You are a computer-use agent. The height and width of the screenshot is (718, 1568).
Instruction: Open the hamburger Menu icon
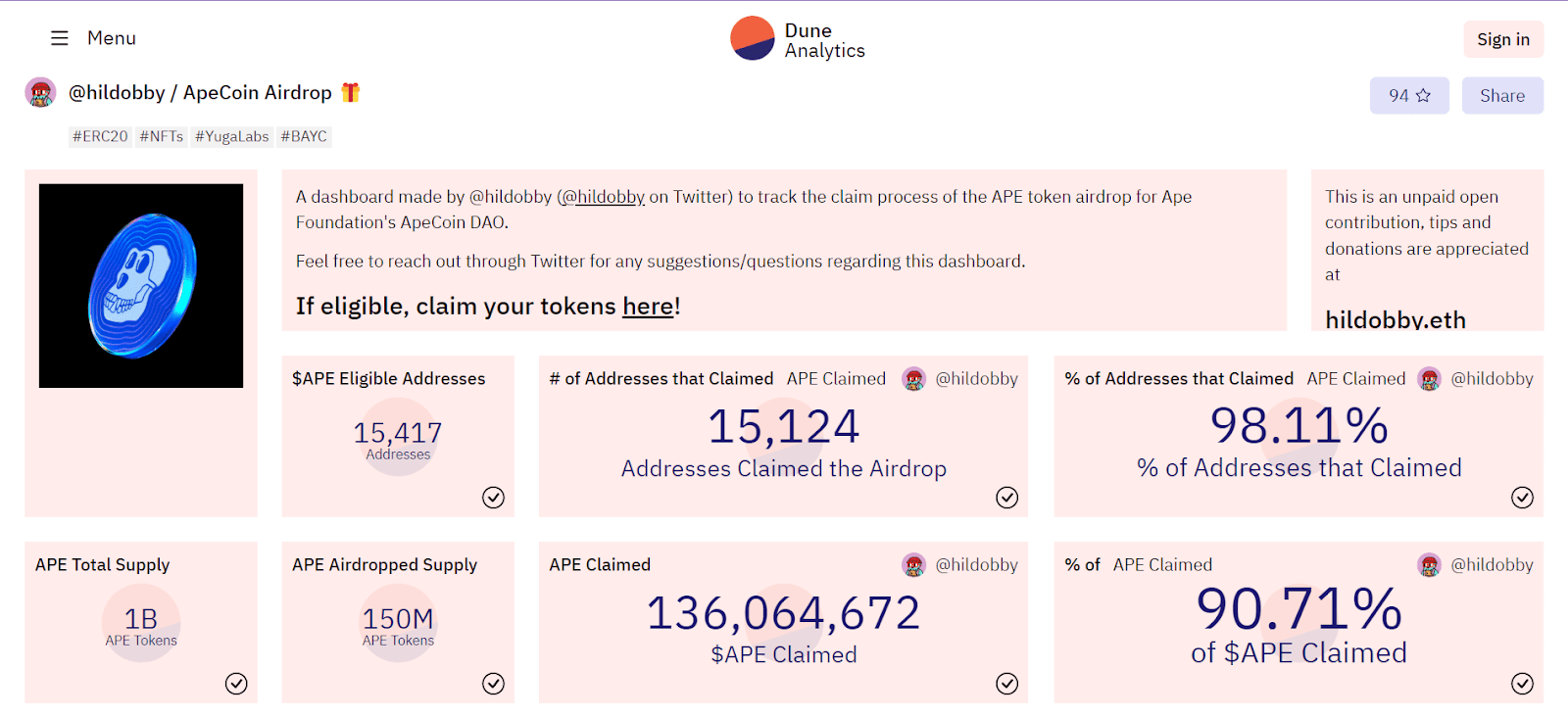(x=60, y=38)
